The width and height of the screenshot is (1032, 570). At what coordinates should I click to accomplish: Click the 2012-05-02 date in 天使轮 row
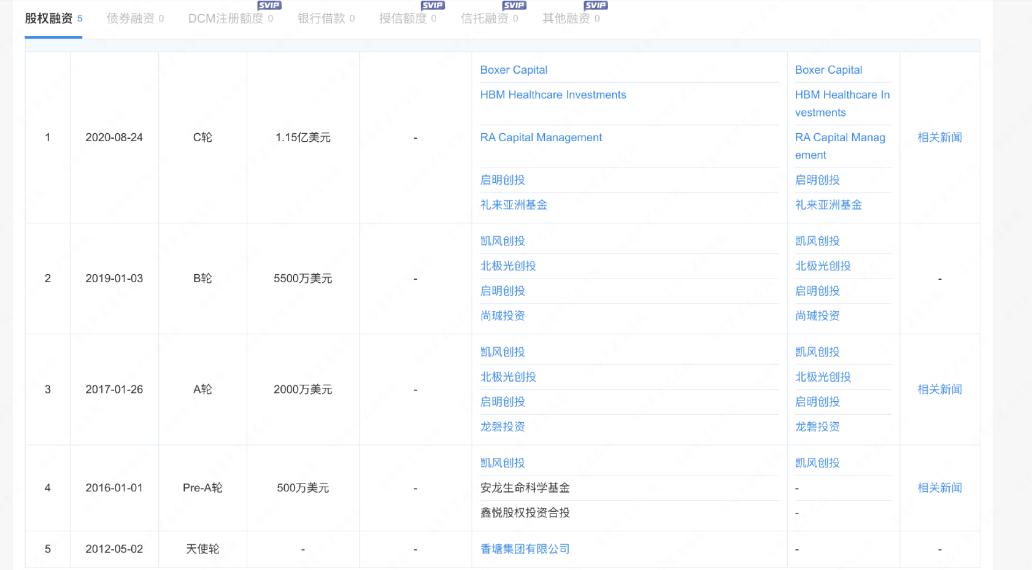pos(114,549)
